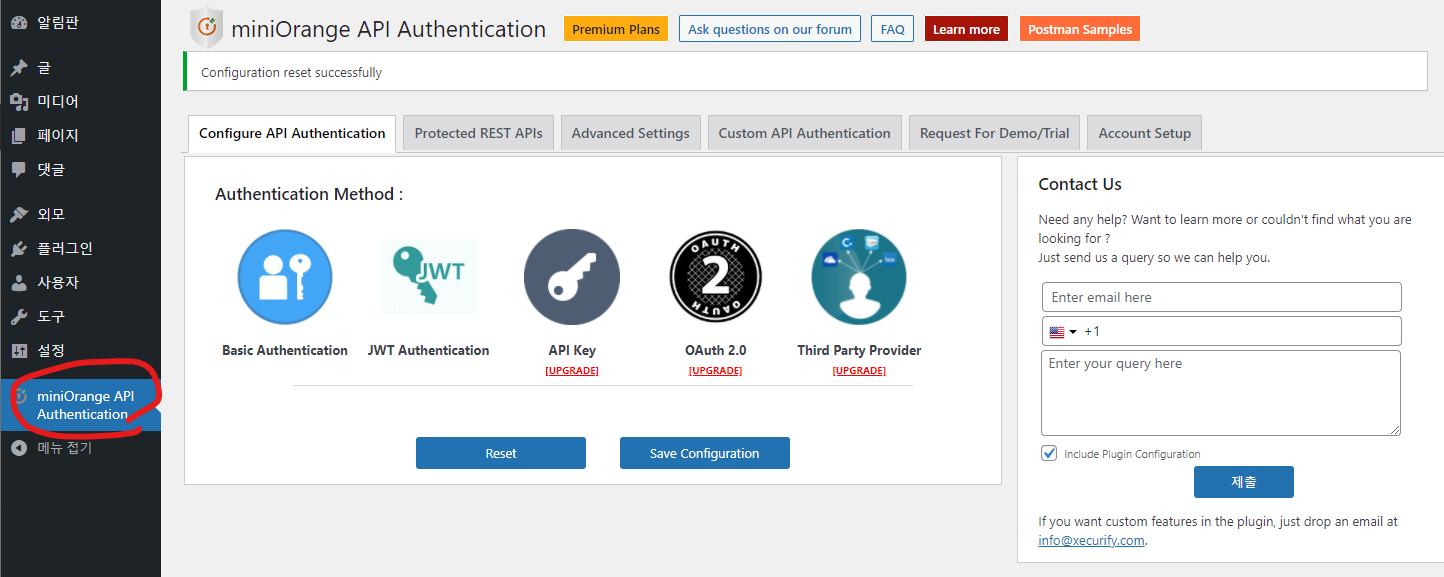Click the Learn more button
Viewport: 1444px width, 577px height.
(966, 29)
